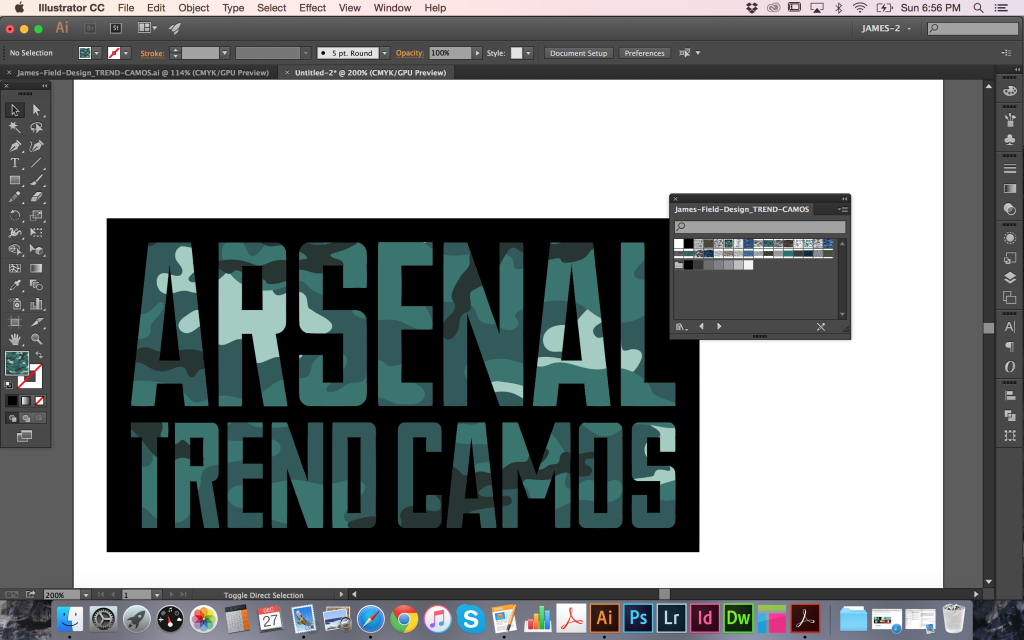Select the Scale tool
This screenshot has height=640, width=1024.
pyautogui.click(x=37, y=215)
